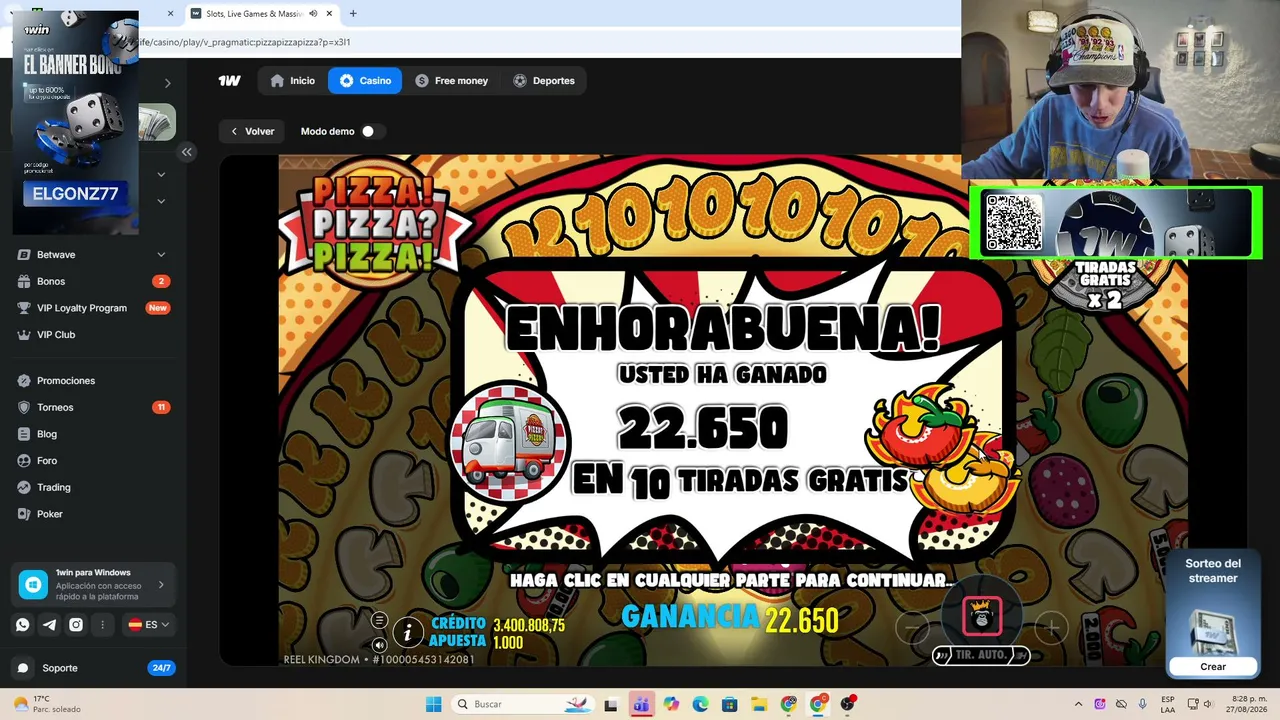Image resolution: width=1280 pixels, height=720 pixels.
Task: Click the VIP Loyalty trophy icon
Action: 24,308
